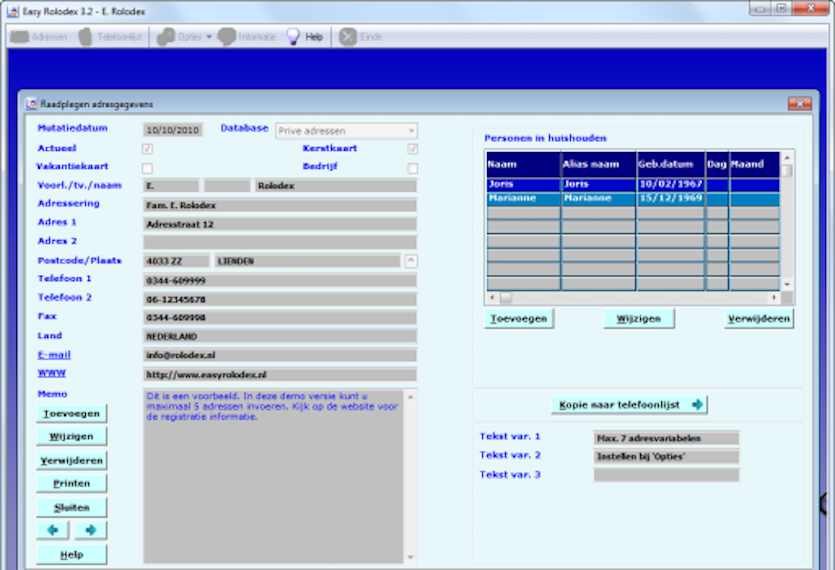Click household table scroll left arrow
The width and height of the screenshot is (835, 570).
492,297
